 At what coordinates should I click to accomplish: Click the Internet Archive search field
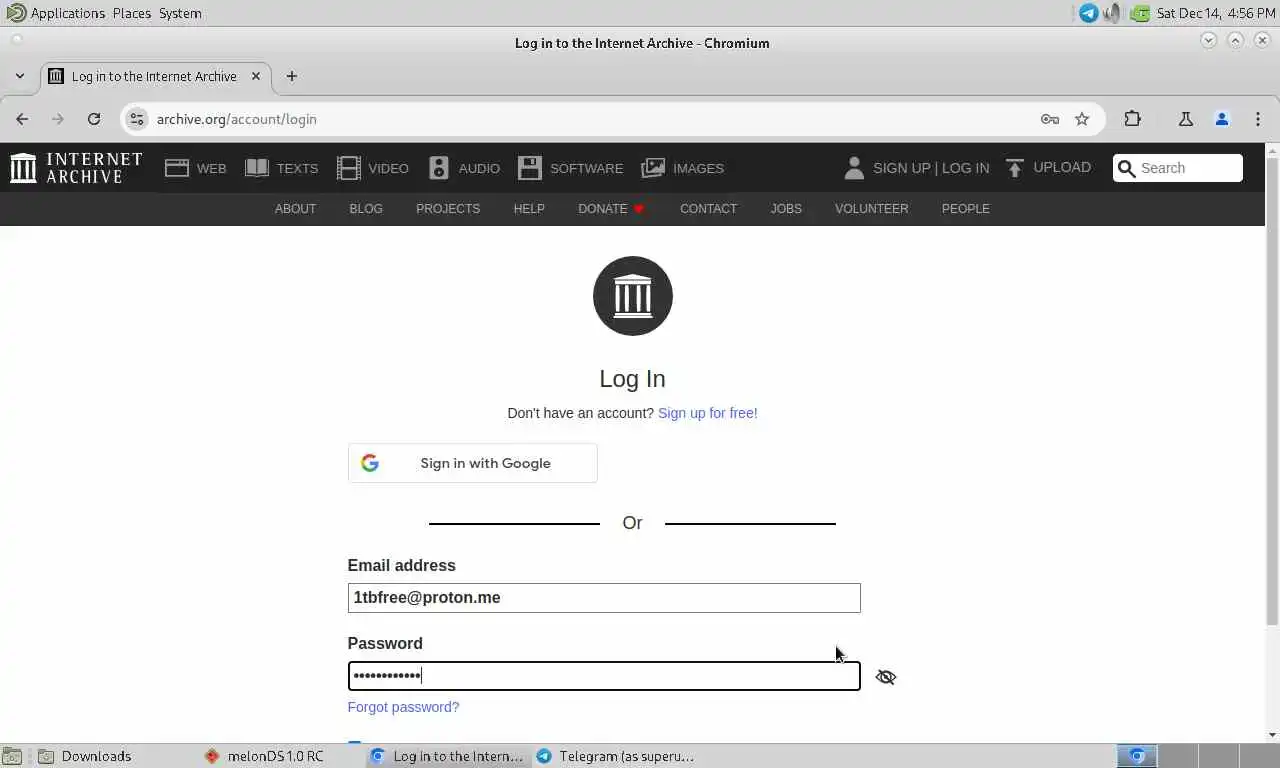pyautogui.click(x=1178, y=168)
